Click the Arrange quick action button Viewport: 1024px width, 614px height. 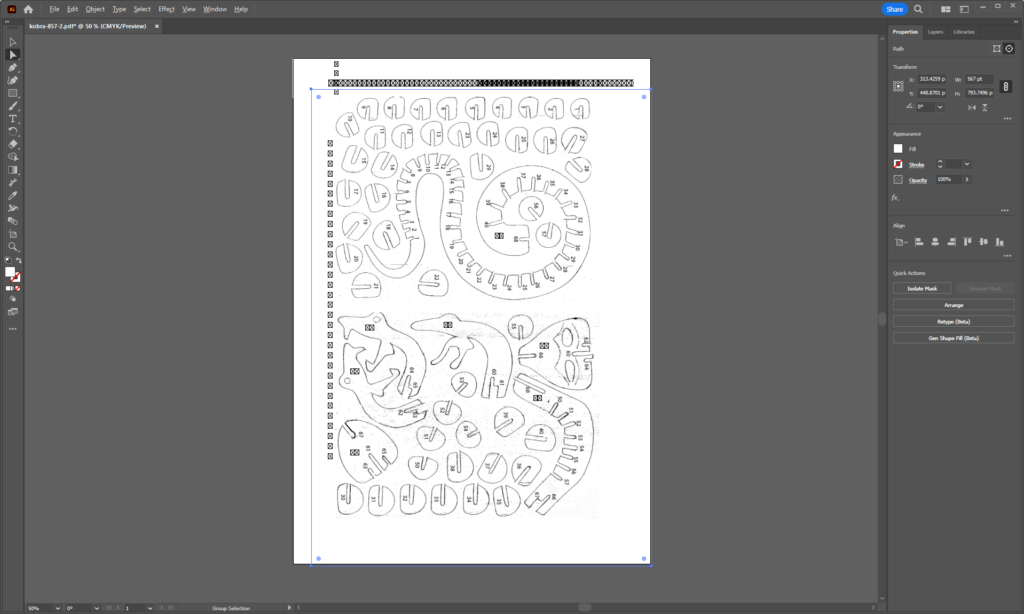(952, 304)
